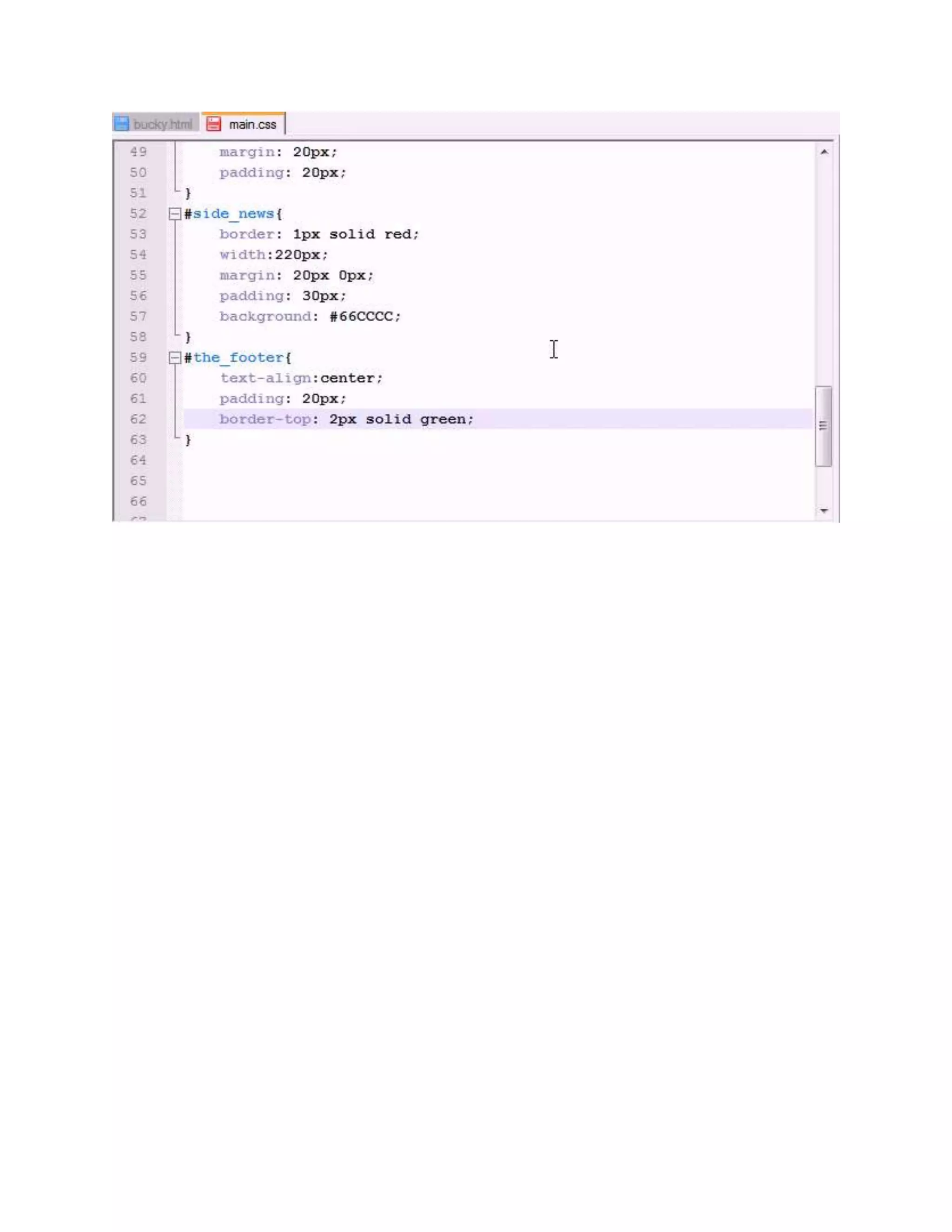Click the scrollbar up arrow
Screen dimensions: 952x1232
824,152
